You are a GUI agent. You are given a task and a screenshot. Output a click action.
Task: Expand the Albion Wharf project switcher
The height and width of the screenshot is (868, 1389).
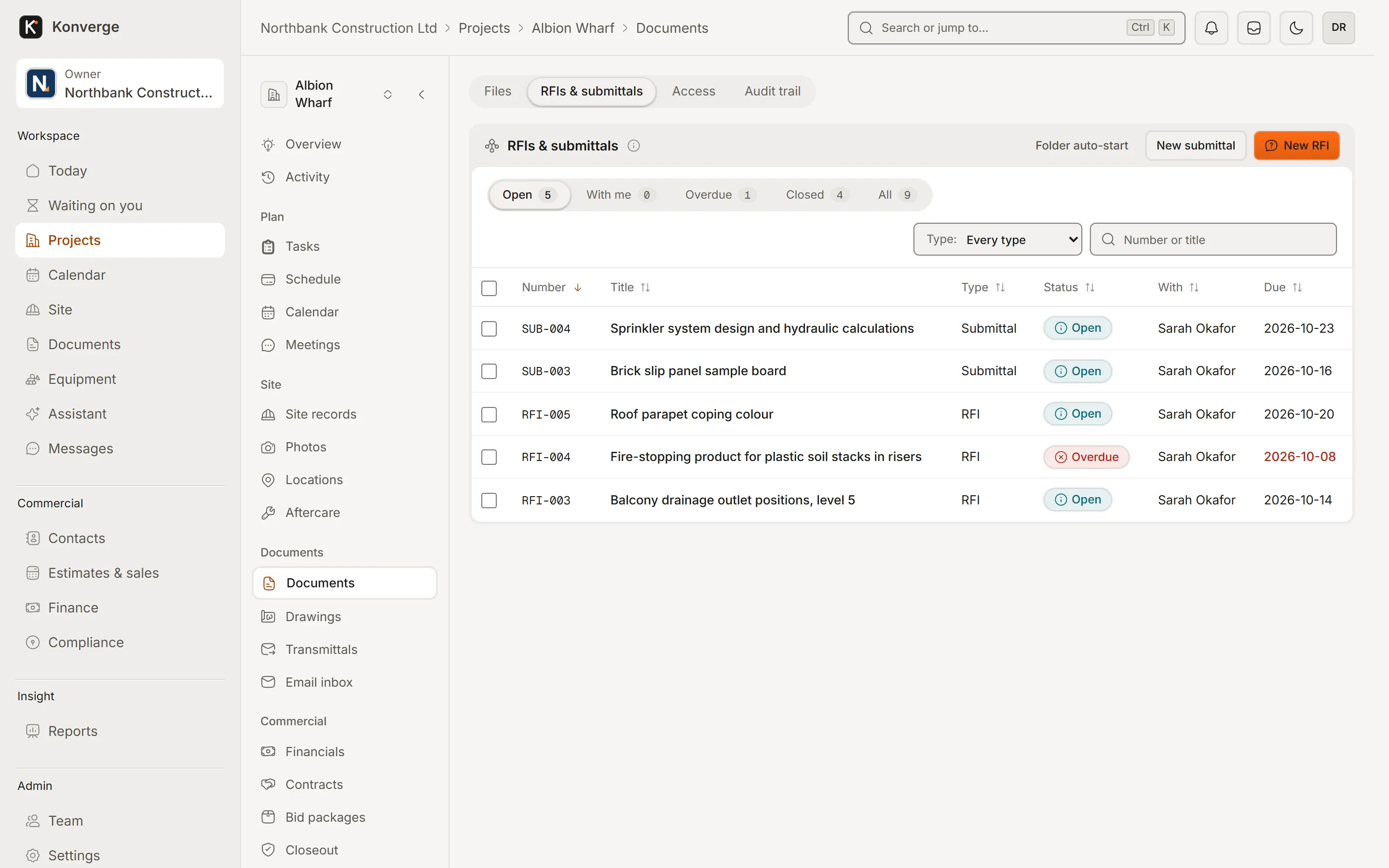pos(387,94)
